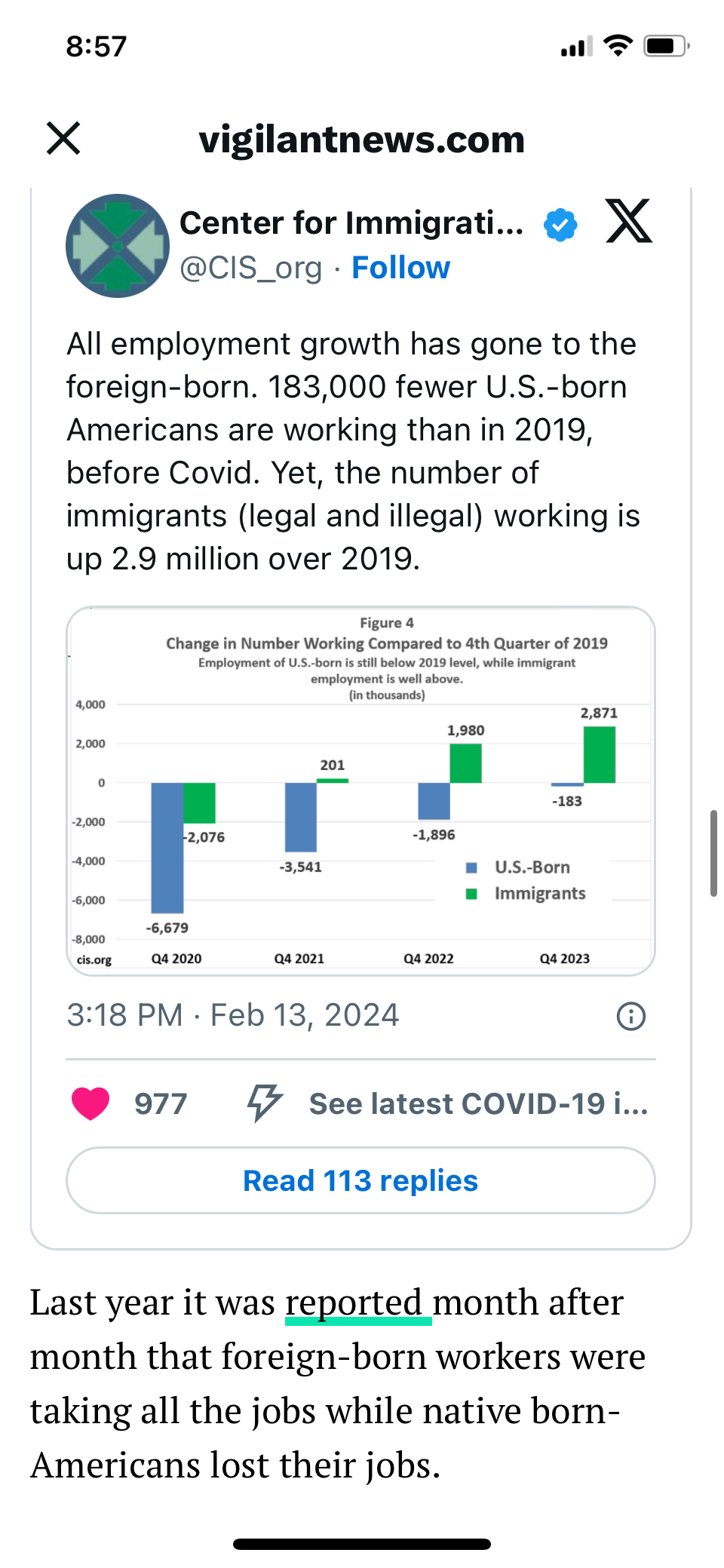
Task: Click the page scrollbar on right edge
Action: coord(713,853)
